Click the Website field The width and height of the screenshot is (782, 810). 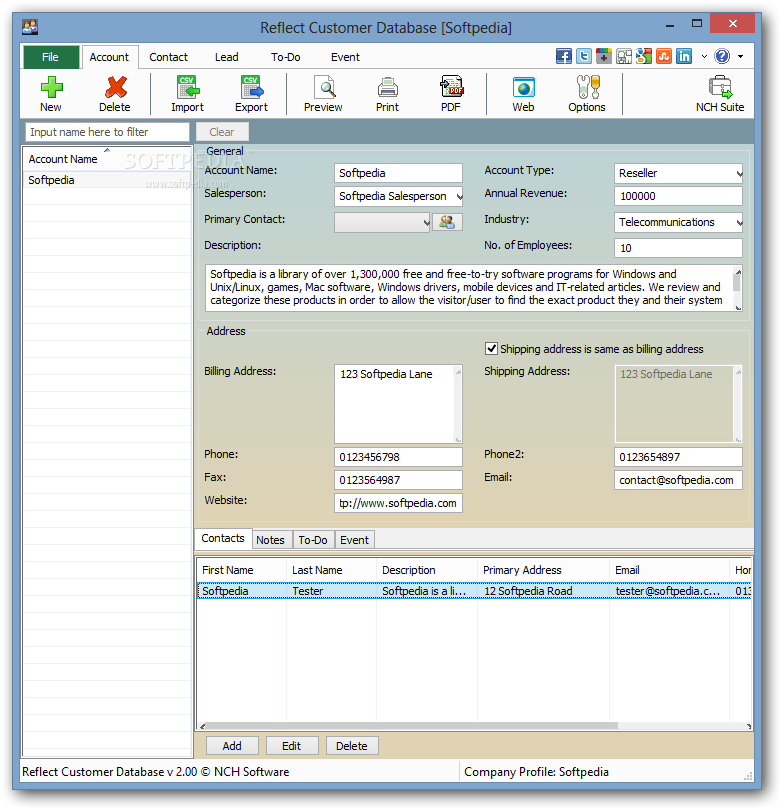tap(398, 503)
